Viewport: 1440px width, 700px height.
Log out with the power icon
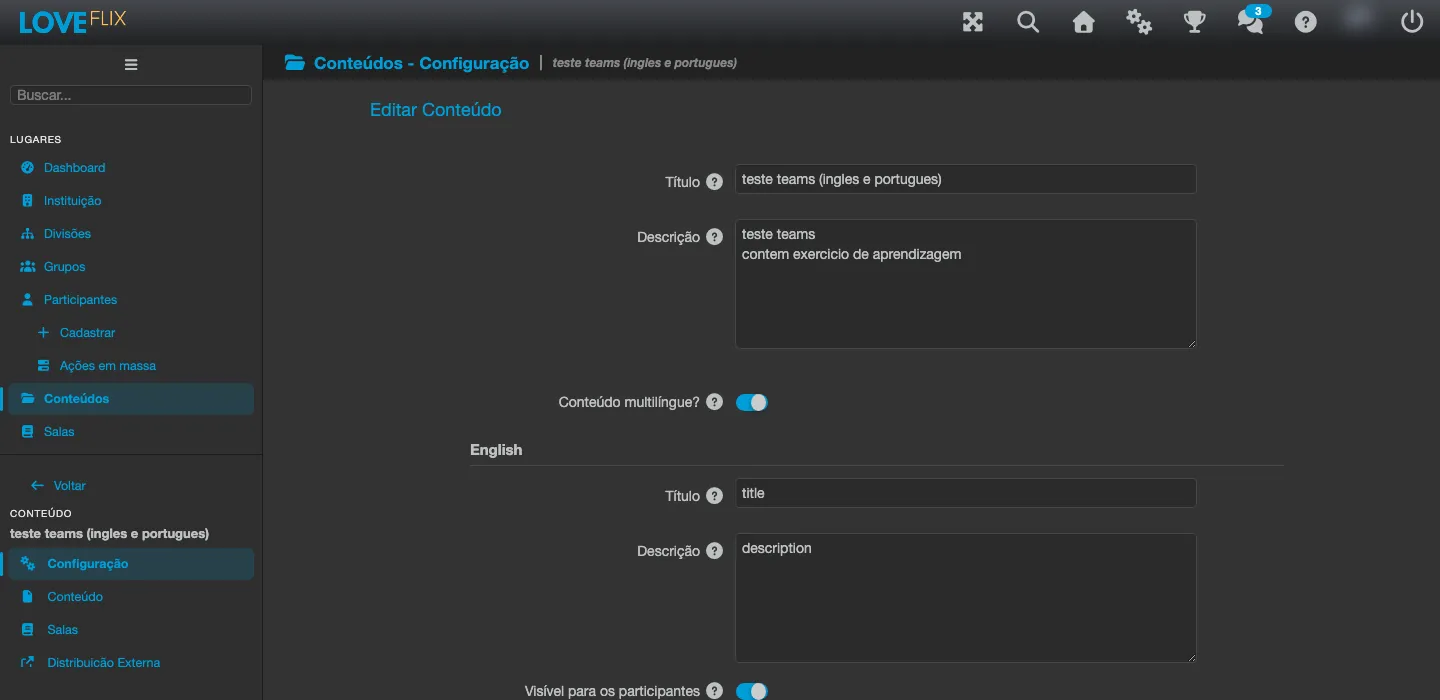click(1412, 22)
